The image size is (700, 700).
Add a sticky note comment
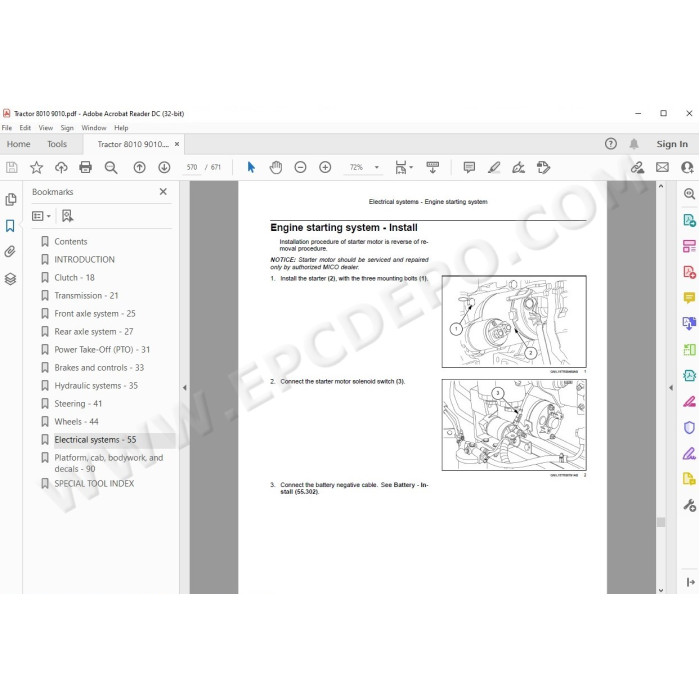coord(469,167)
